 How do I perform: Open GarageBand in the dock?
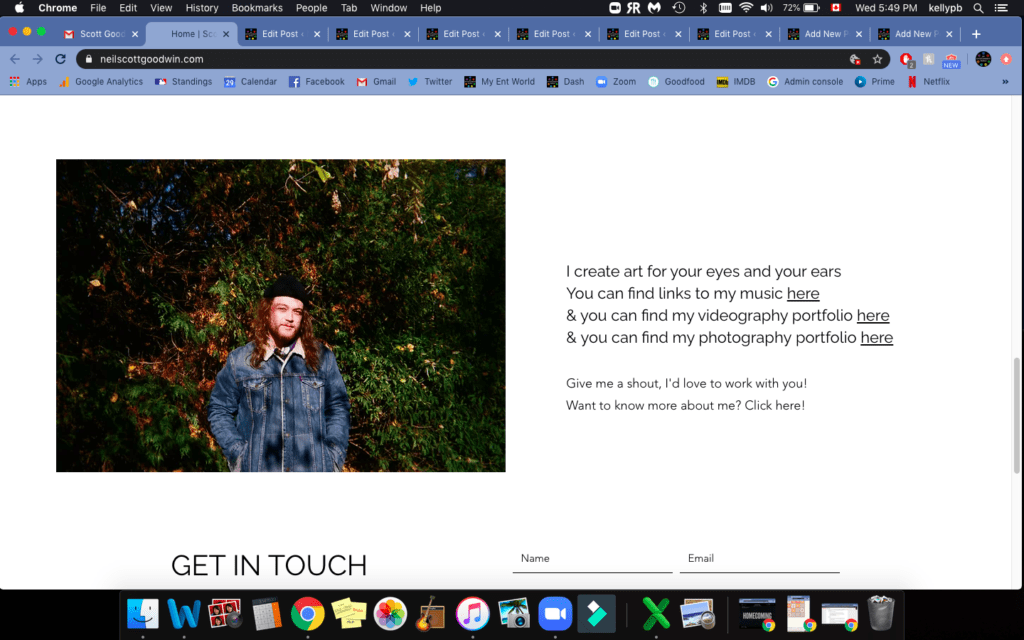431,613
